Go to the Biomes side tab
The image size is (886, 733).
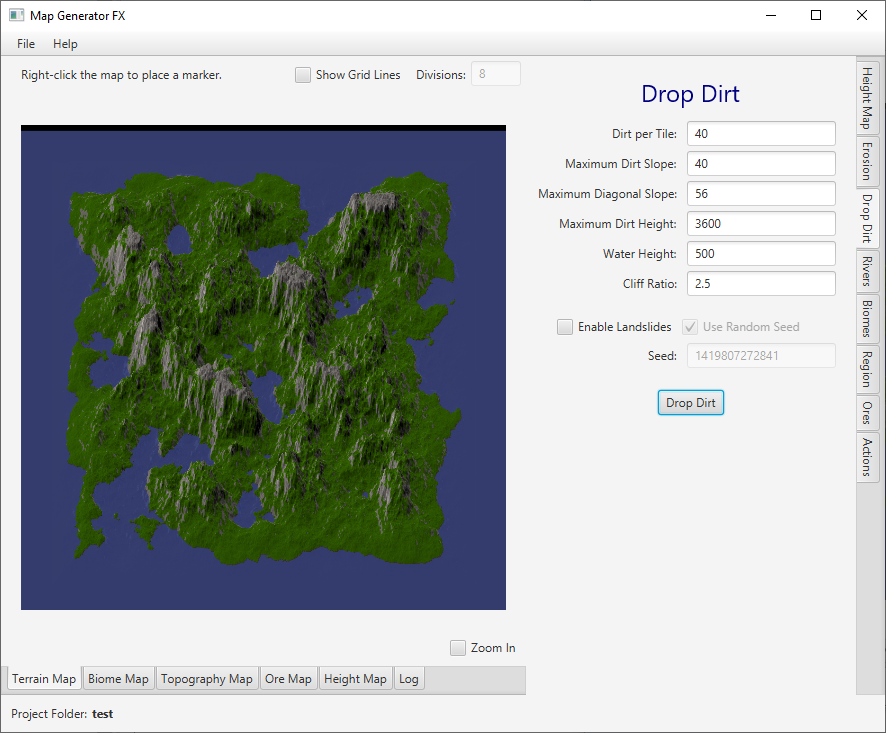(x=867, y=318)
